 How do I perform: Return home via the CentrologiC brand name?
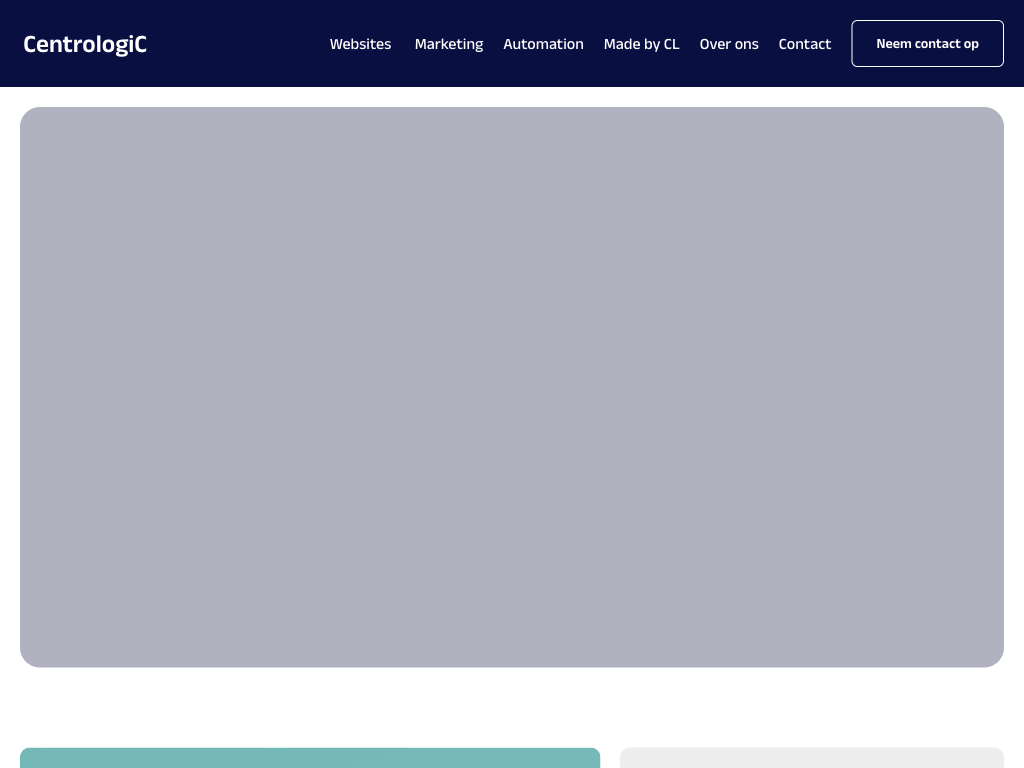click(x=85, y=44)
